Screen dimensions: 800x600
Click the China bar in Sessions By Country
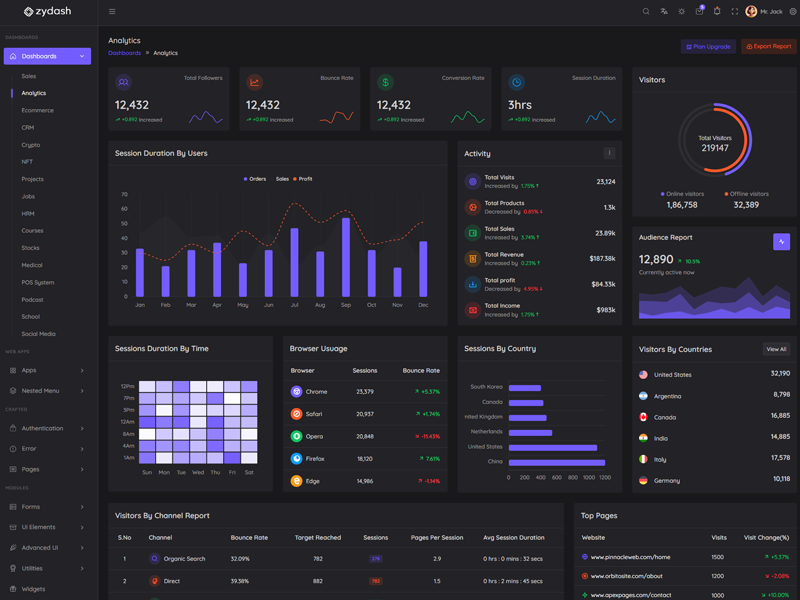click(556, 462)
